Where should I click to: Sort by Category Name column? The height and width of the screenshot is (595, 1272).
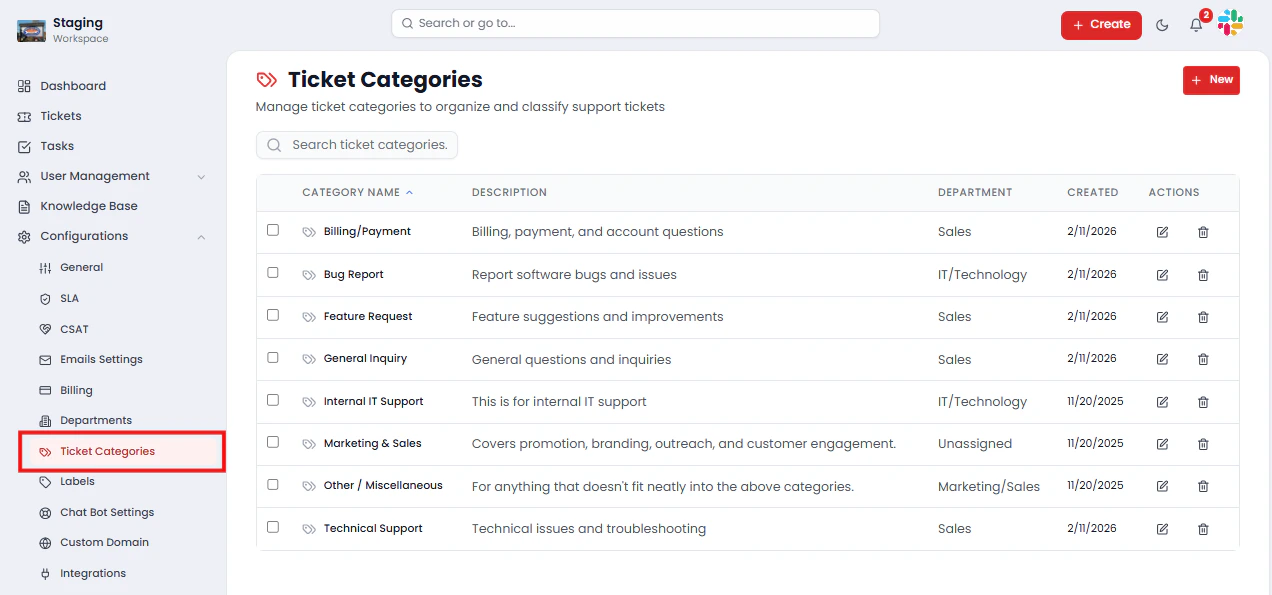pos(351,192)
